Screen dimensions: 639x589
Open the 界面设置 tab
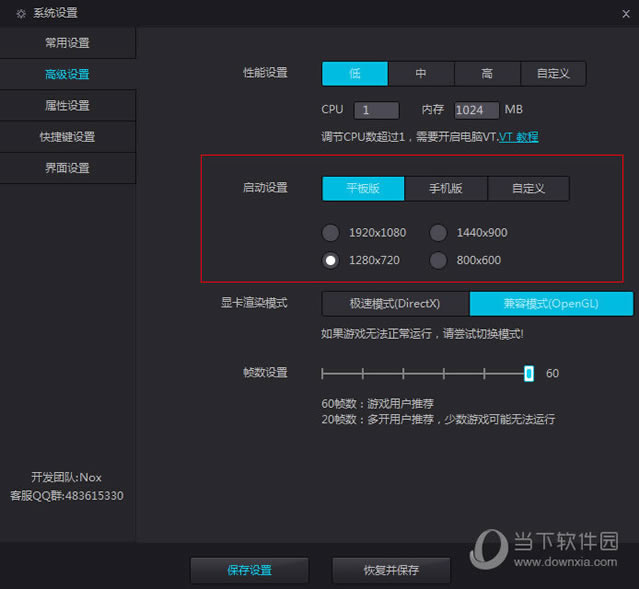67,167
